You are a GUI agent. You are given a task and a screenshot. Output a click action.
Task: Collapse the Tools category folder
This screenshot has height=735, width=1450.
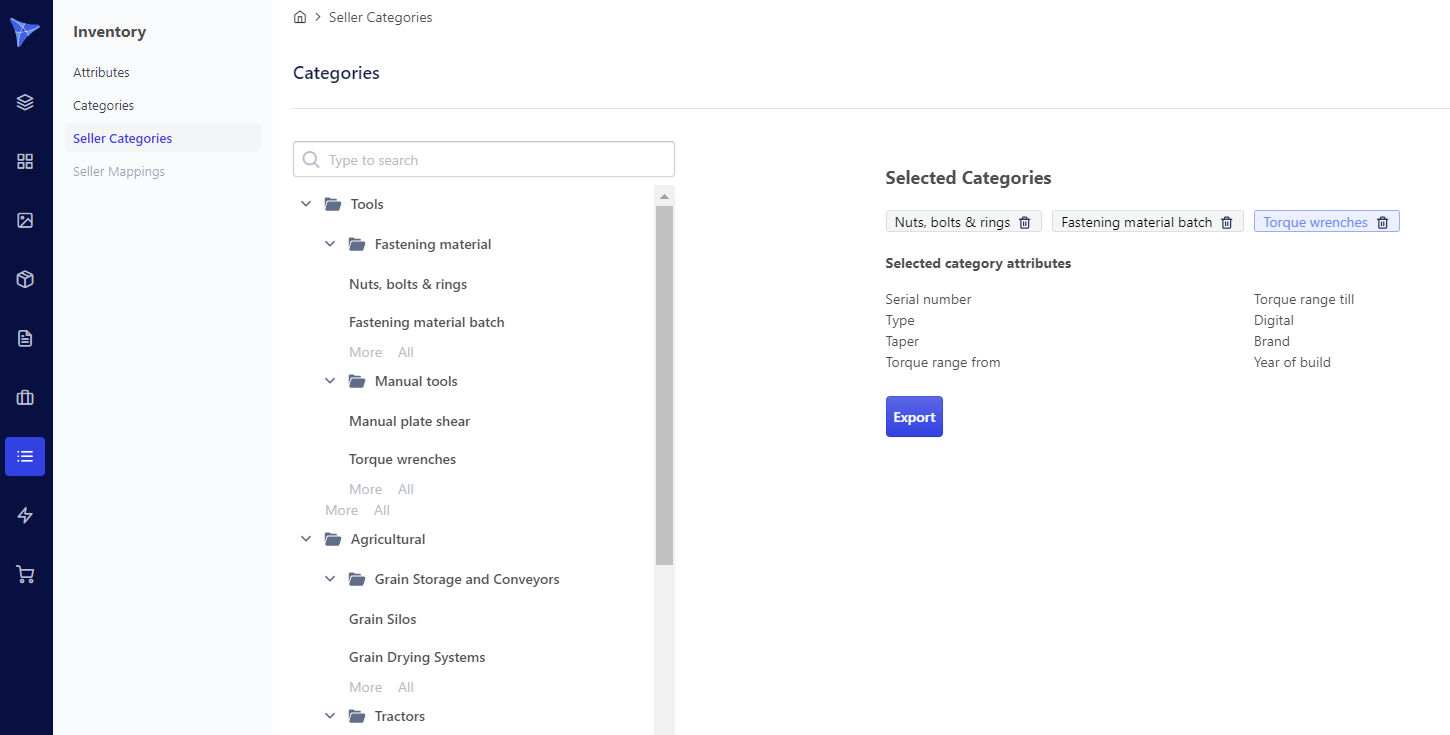click(x=306, y=204)
